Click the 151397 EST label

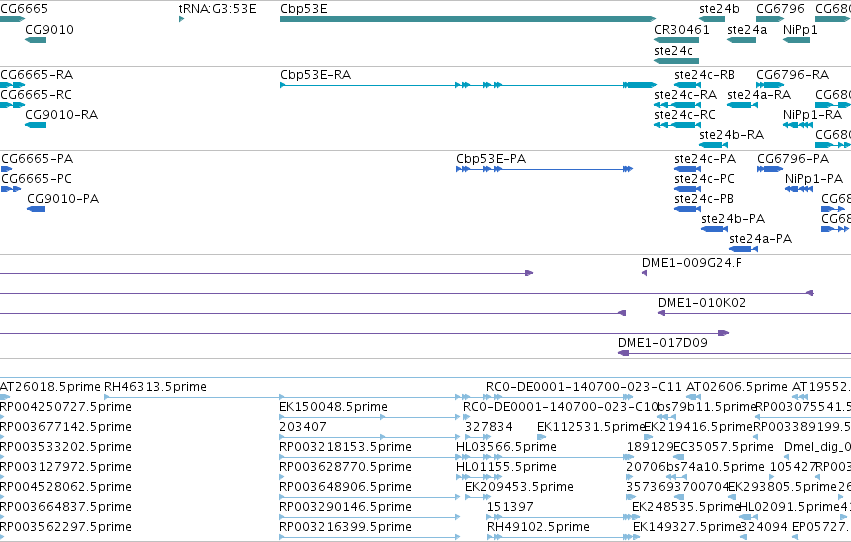coord(510,507)
